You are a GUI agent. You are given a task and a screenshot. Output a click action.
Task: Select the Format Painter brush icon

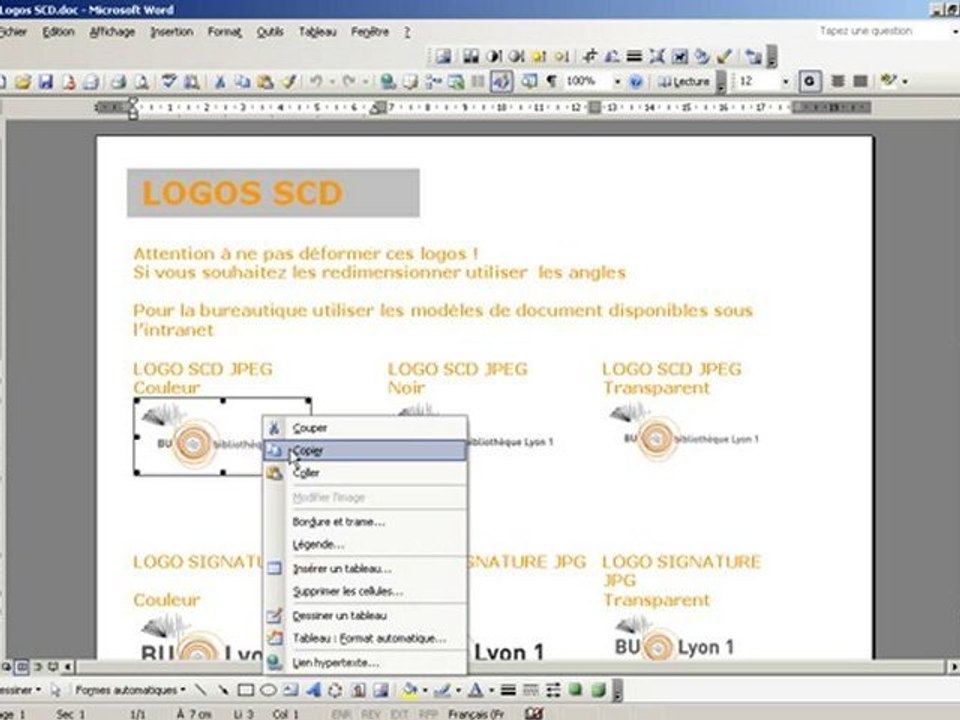click(289, 81)
